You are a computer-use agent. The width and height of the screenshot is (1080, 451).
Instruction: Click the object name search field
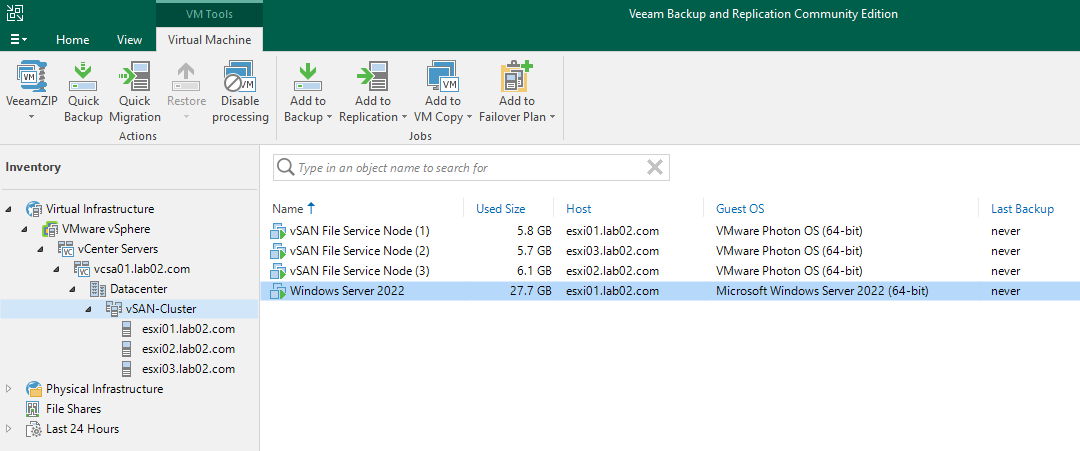point(471,167)
